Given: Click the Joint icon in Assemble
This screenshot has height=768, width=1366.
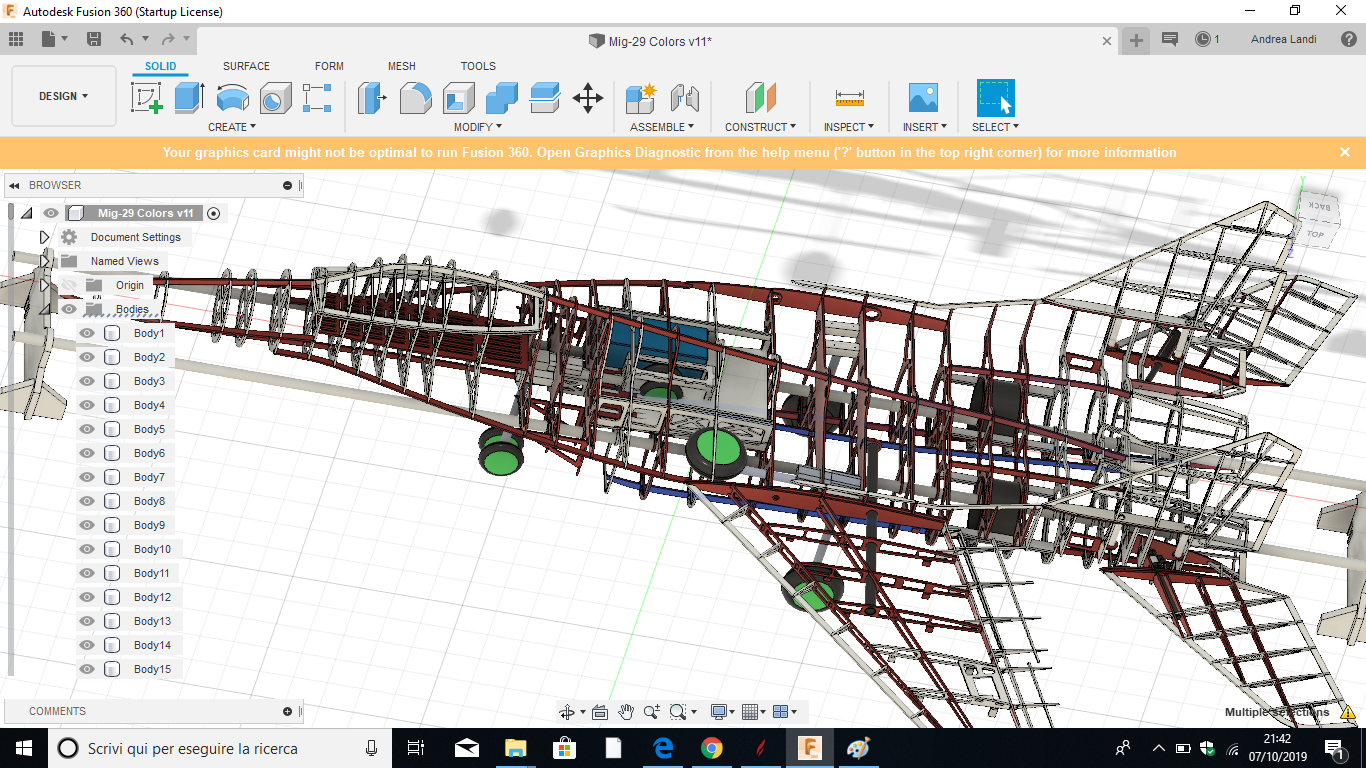Looking at the screenshot, I should coord(685,98).
